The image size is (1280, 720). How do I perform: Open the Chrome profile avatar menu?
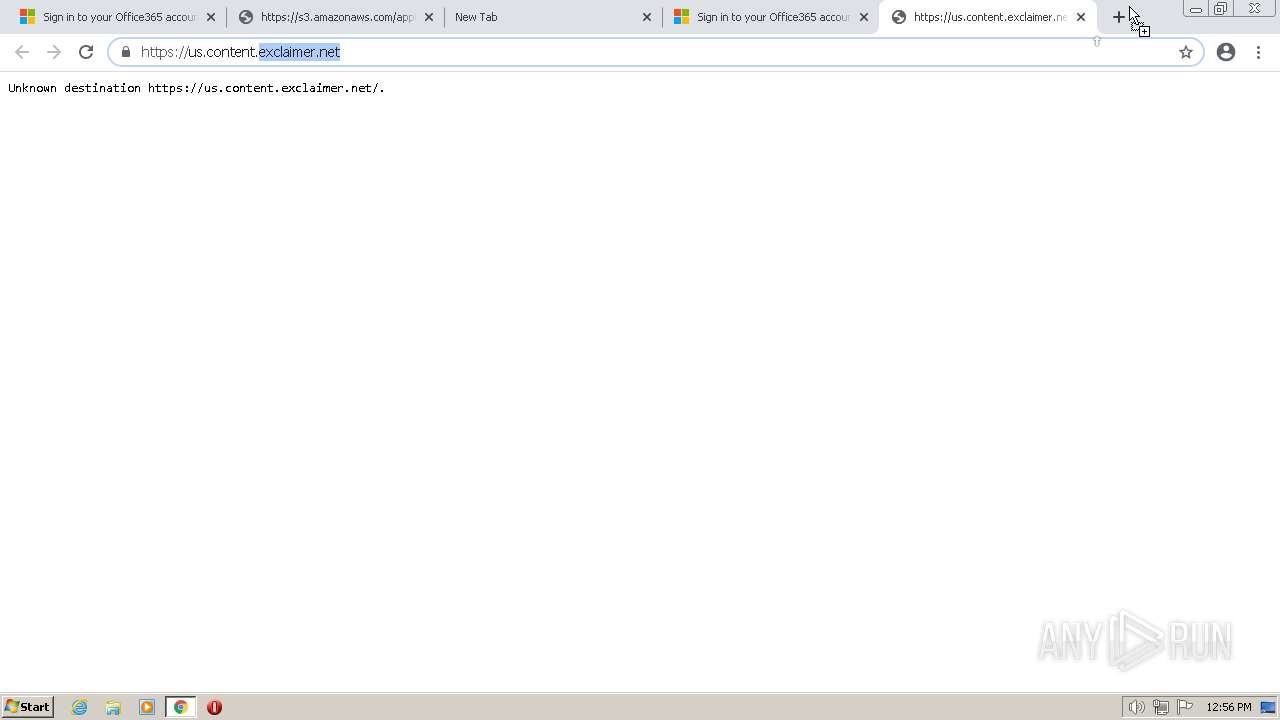click(1226, 52)
